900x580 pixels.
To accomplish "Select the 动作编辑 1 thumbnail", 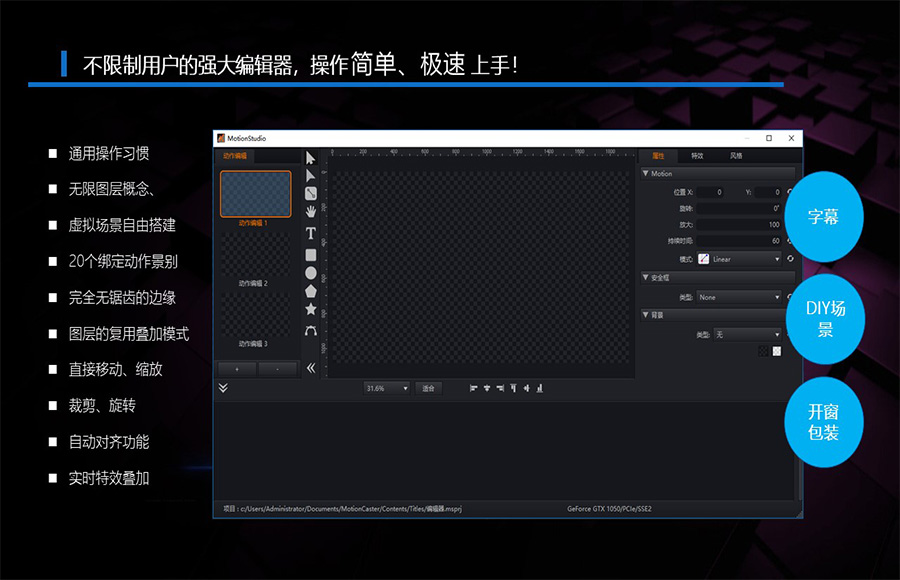I will pos(255,194).
